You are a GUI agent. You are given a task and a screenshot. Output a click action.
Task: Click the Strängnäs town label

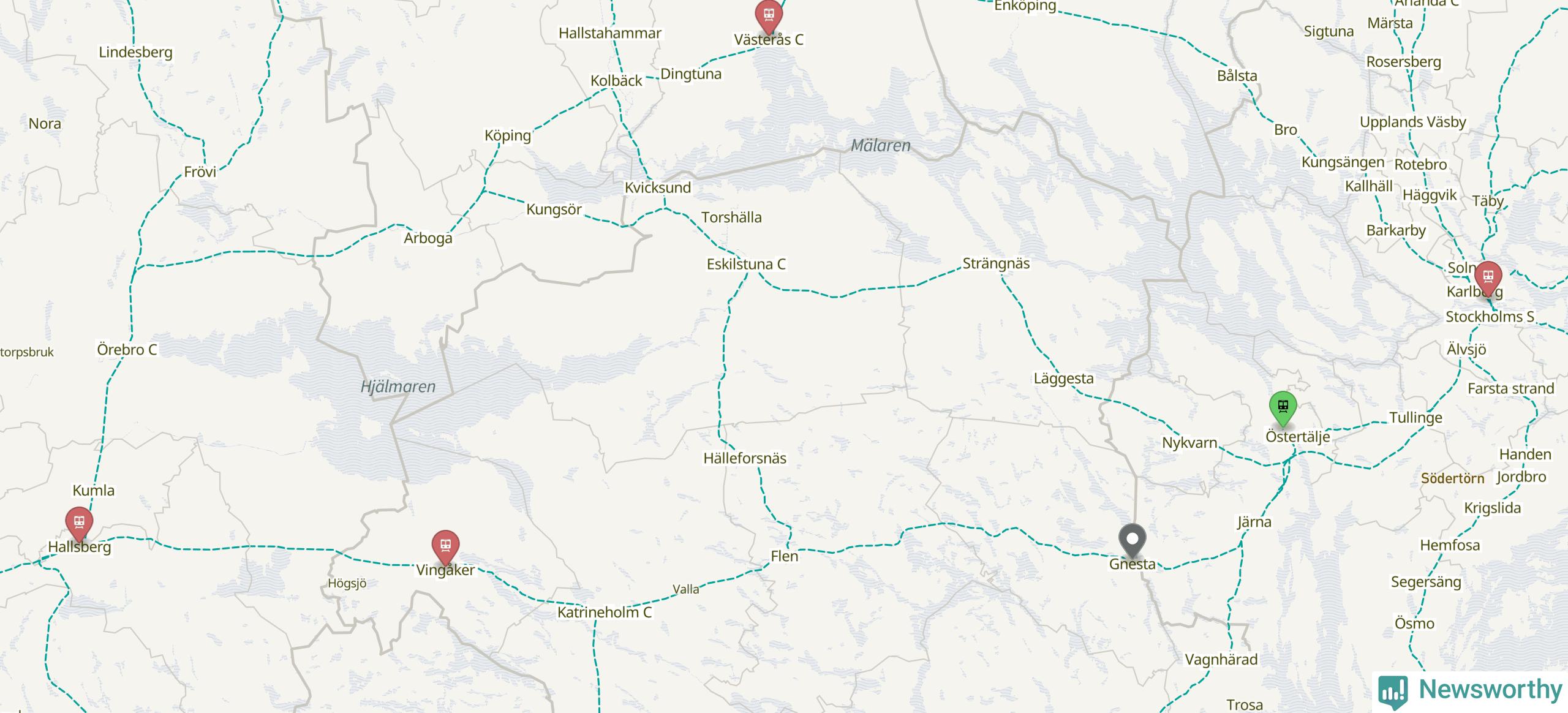point(996,263)
